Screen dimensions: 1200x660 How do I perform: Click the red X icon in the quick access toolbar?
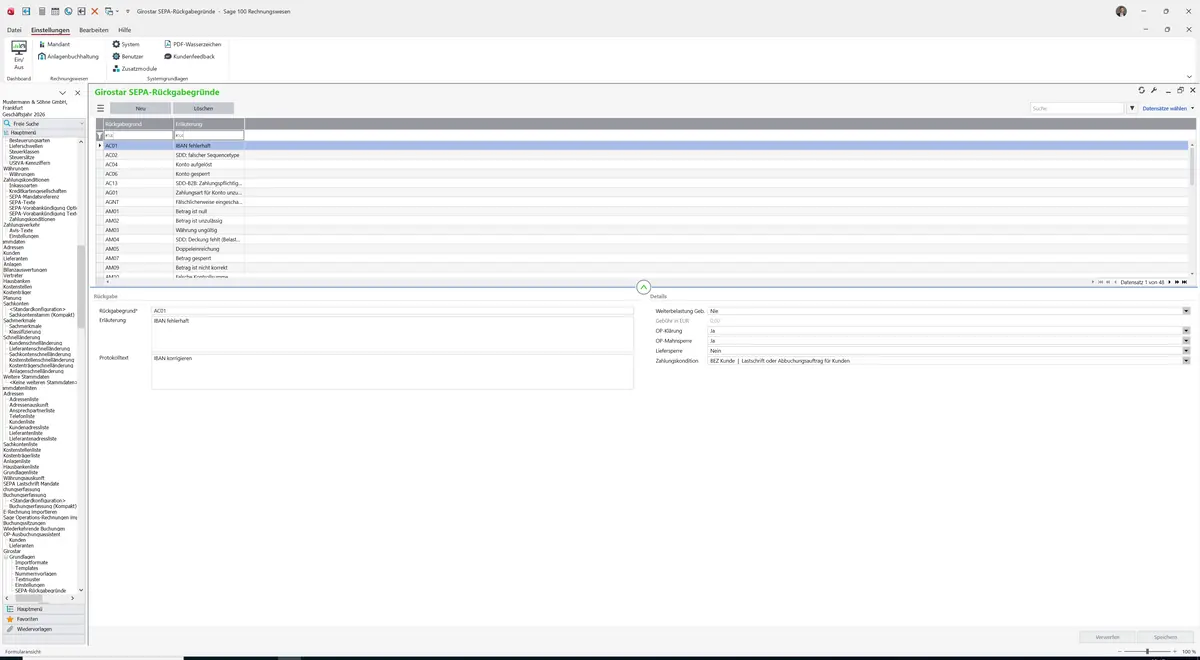pos(95,11)
